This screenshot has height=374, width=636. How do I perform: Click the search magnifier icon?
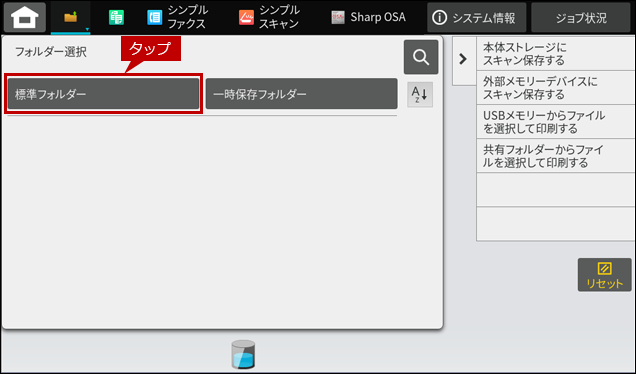[421, 57]
